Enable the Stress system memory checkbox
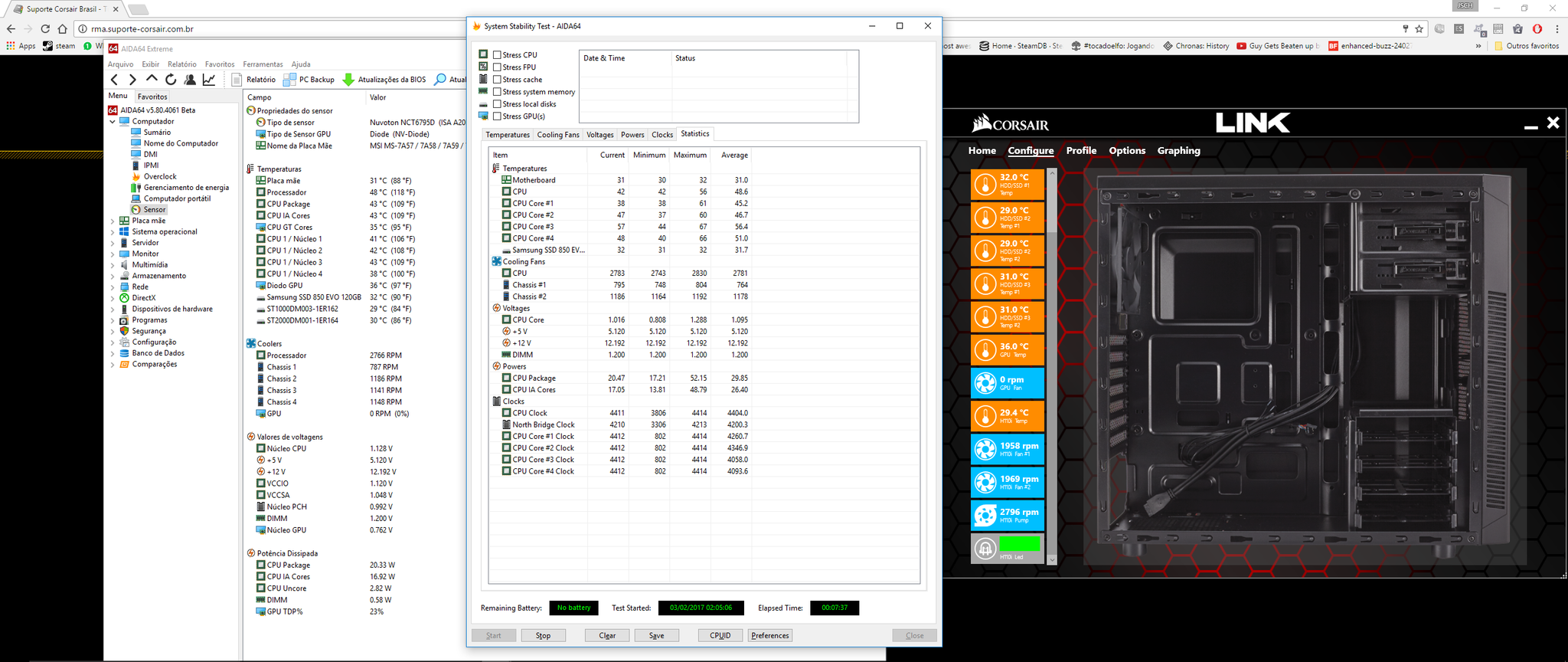 coord(497,92)
